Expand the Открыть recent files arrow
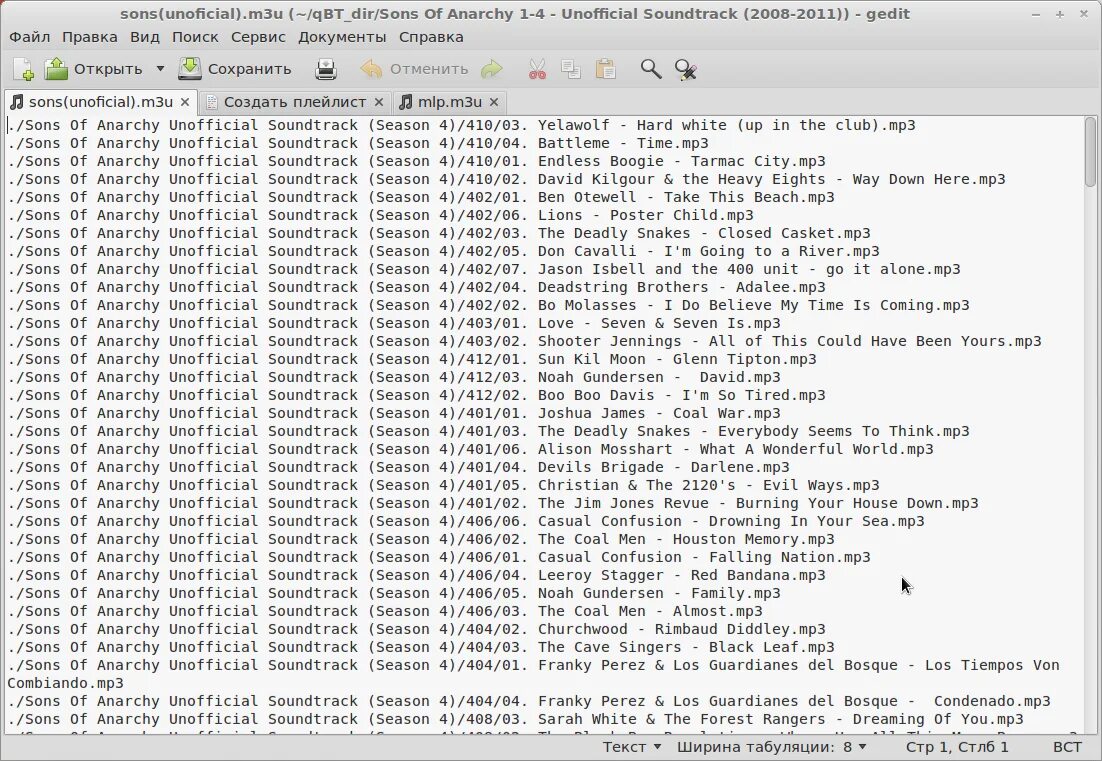 coord(160,69)
